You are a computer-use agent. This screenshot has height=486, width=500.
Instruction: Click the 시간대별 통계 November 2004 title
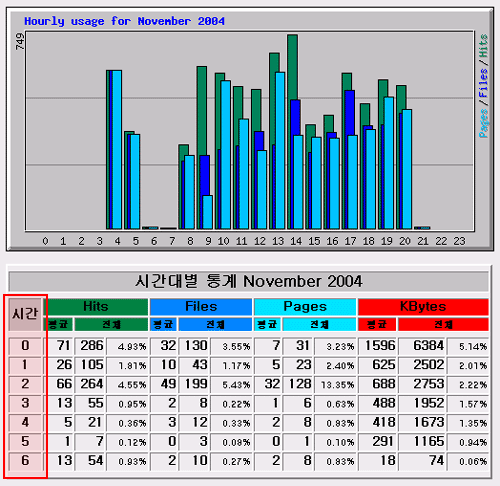249,281
